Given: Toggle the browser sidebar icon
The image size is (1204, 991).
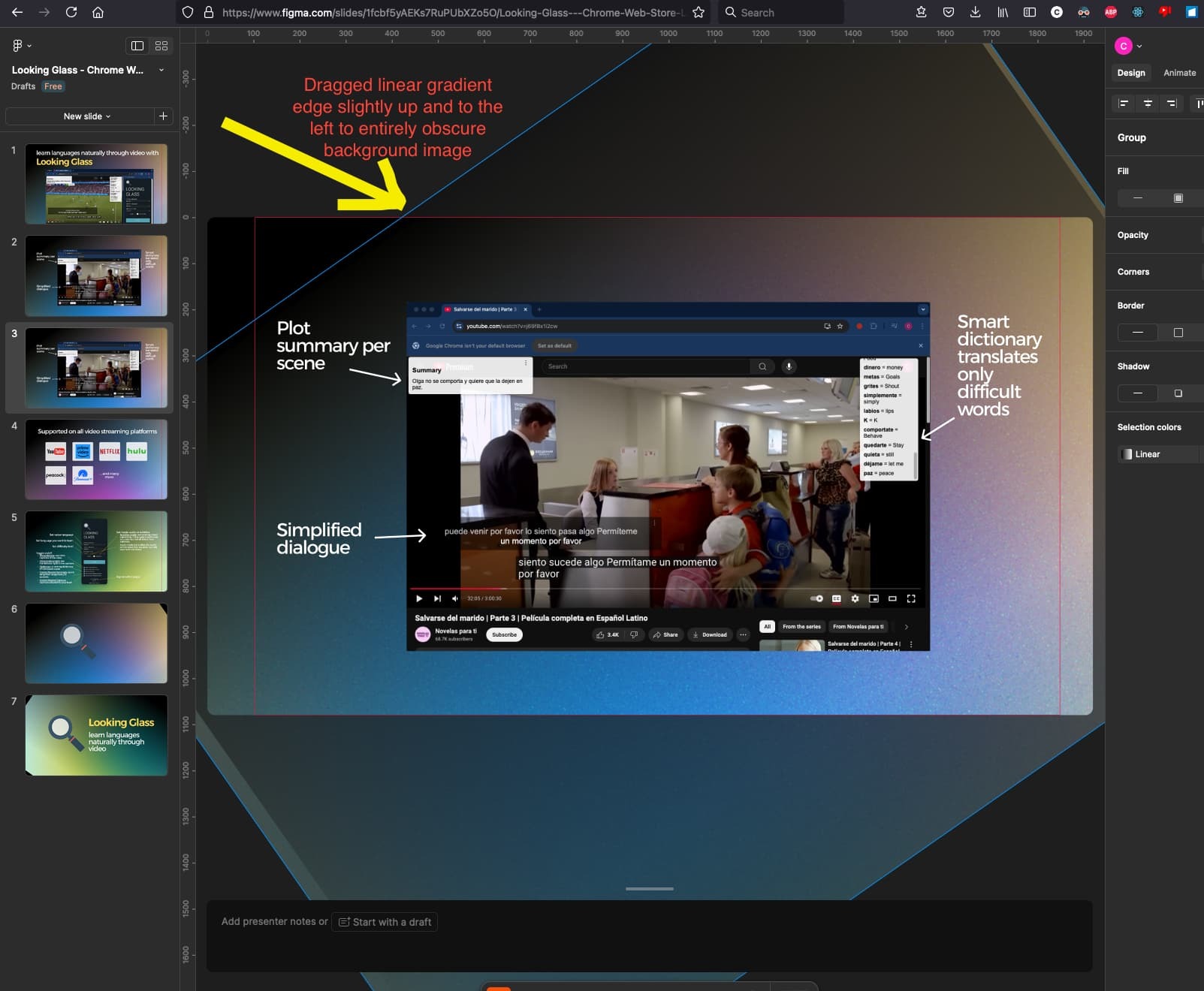Looking at the screenshot, I should 1030,12.
